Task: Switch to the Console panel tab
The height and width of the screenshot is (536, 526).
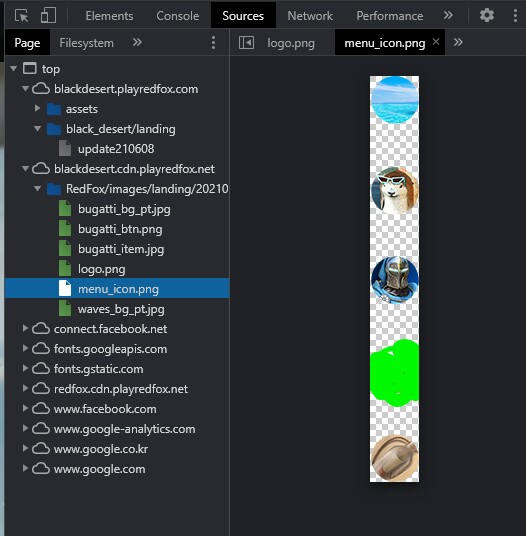Action: coord(178,16)
